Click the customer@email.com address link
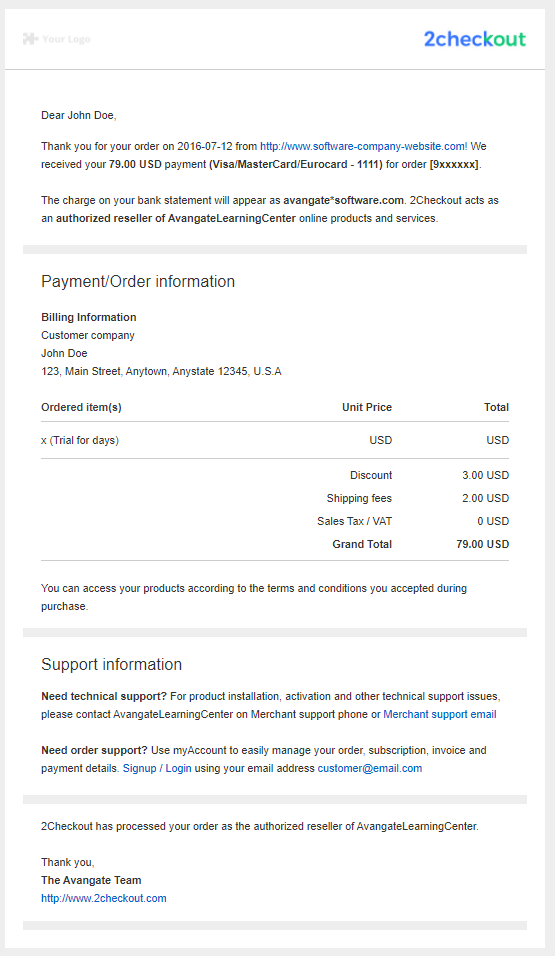Image resolution: width=555 pixels, height=956 pixels. pyautogui.click(x=370, y=768)
